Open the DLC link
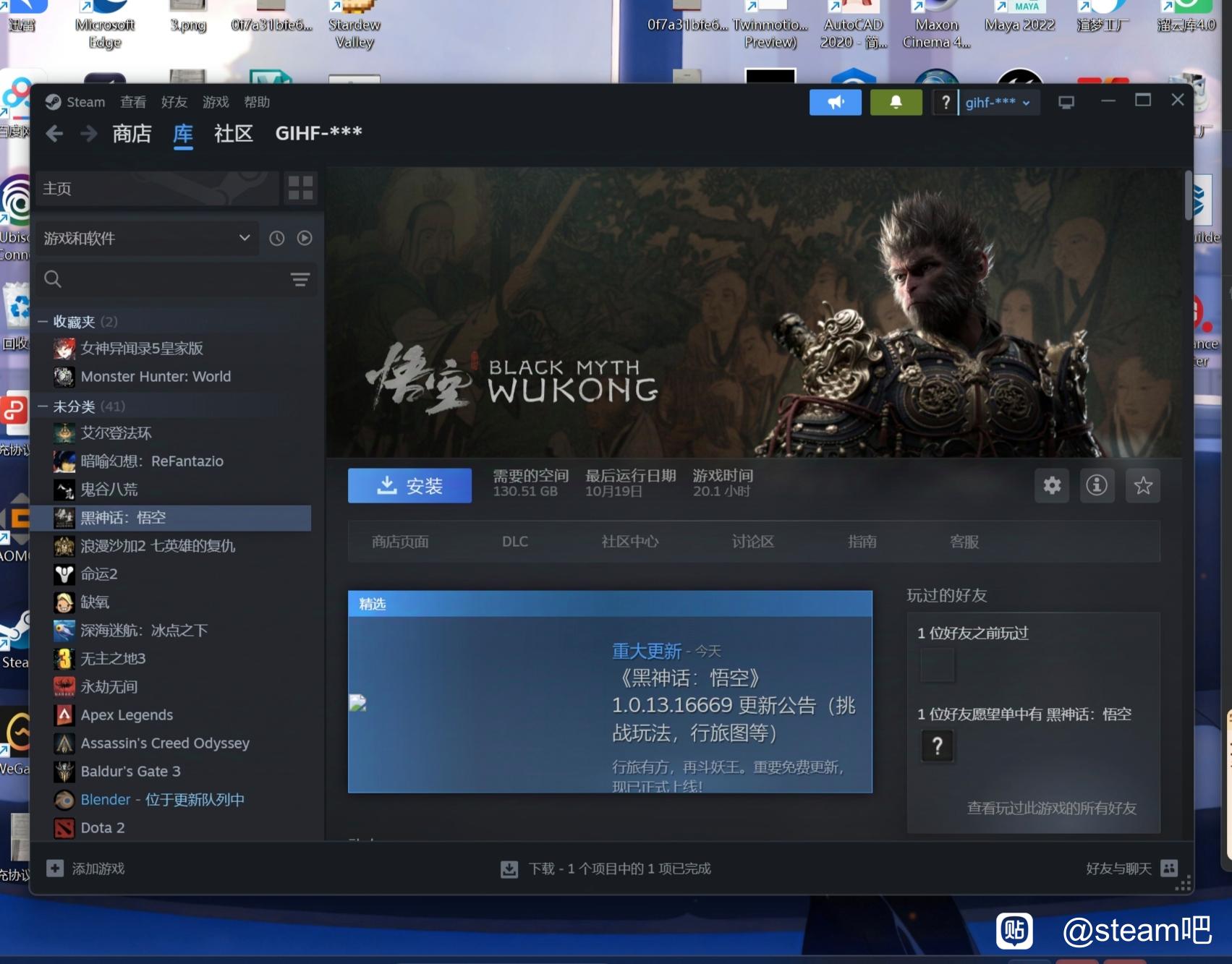Viewport: 1232px width, 964px height. click(515, 542)
